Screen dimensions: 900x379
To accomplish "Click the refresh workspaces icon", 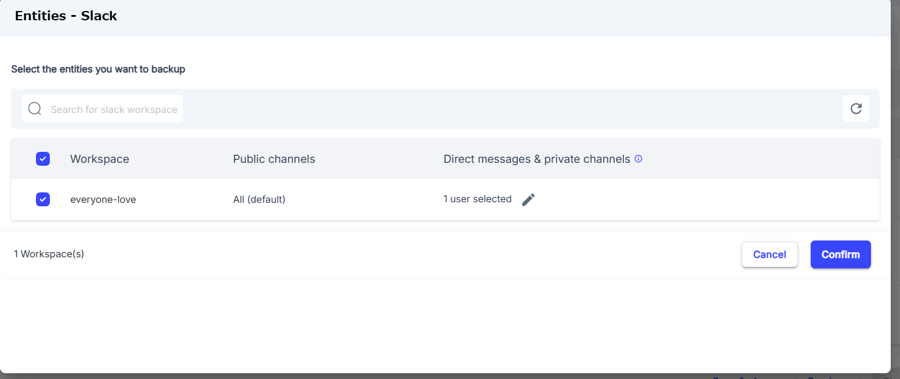I will click(x=856, y=109).
